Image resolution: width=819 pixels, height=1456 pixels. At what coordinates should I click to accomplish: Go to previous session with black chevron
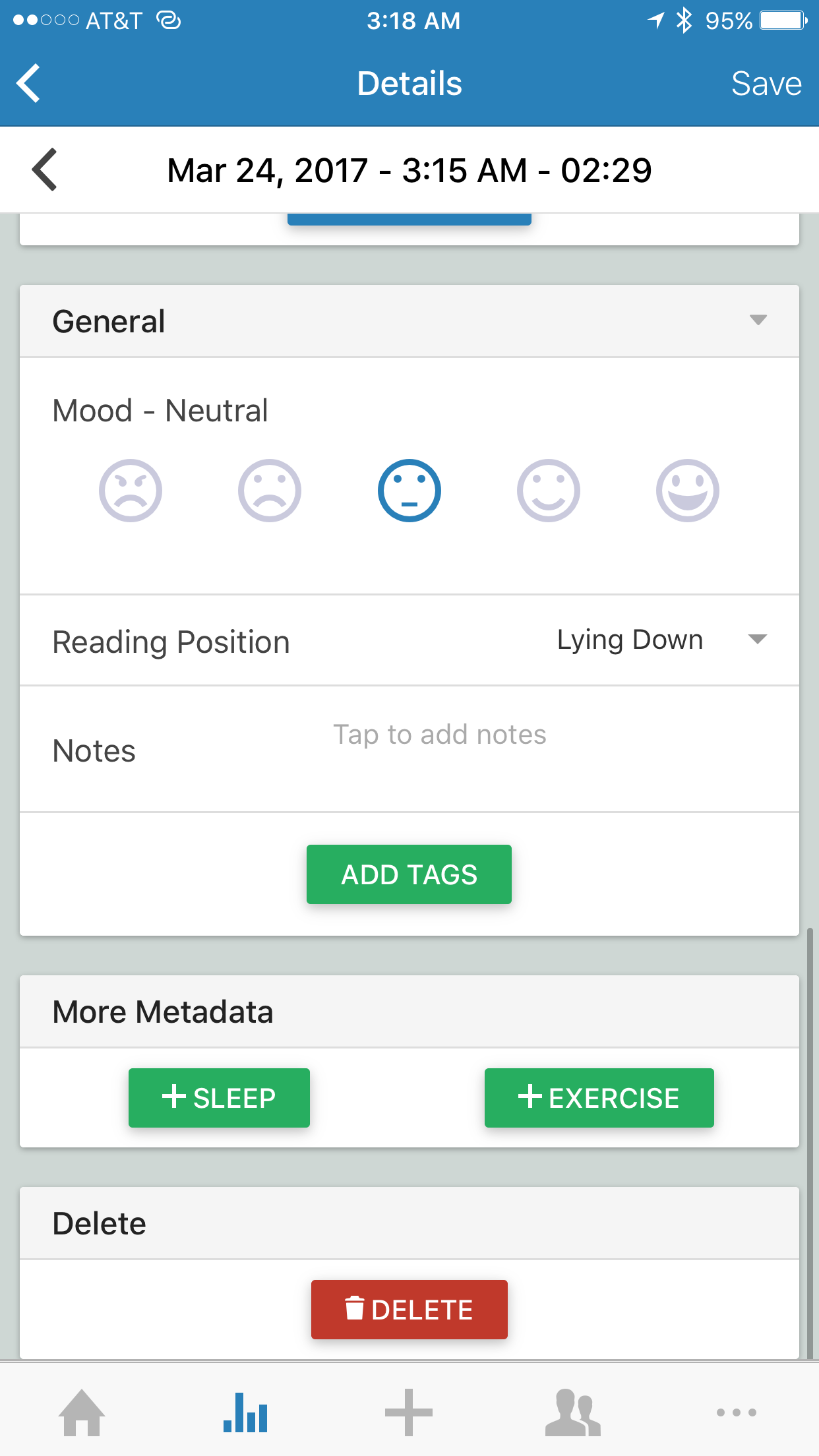(x=45, y=169)
